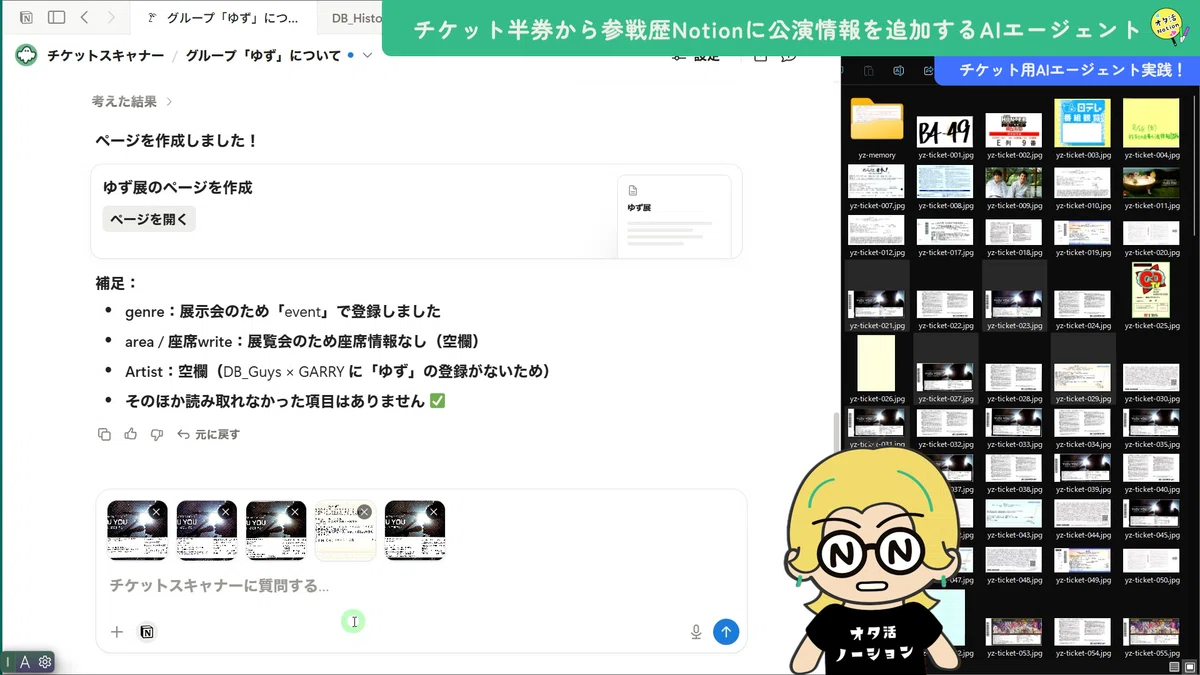
Task: Switch to the グループ「ゆず」につ… tab
Action: (223, 18)
